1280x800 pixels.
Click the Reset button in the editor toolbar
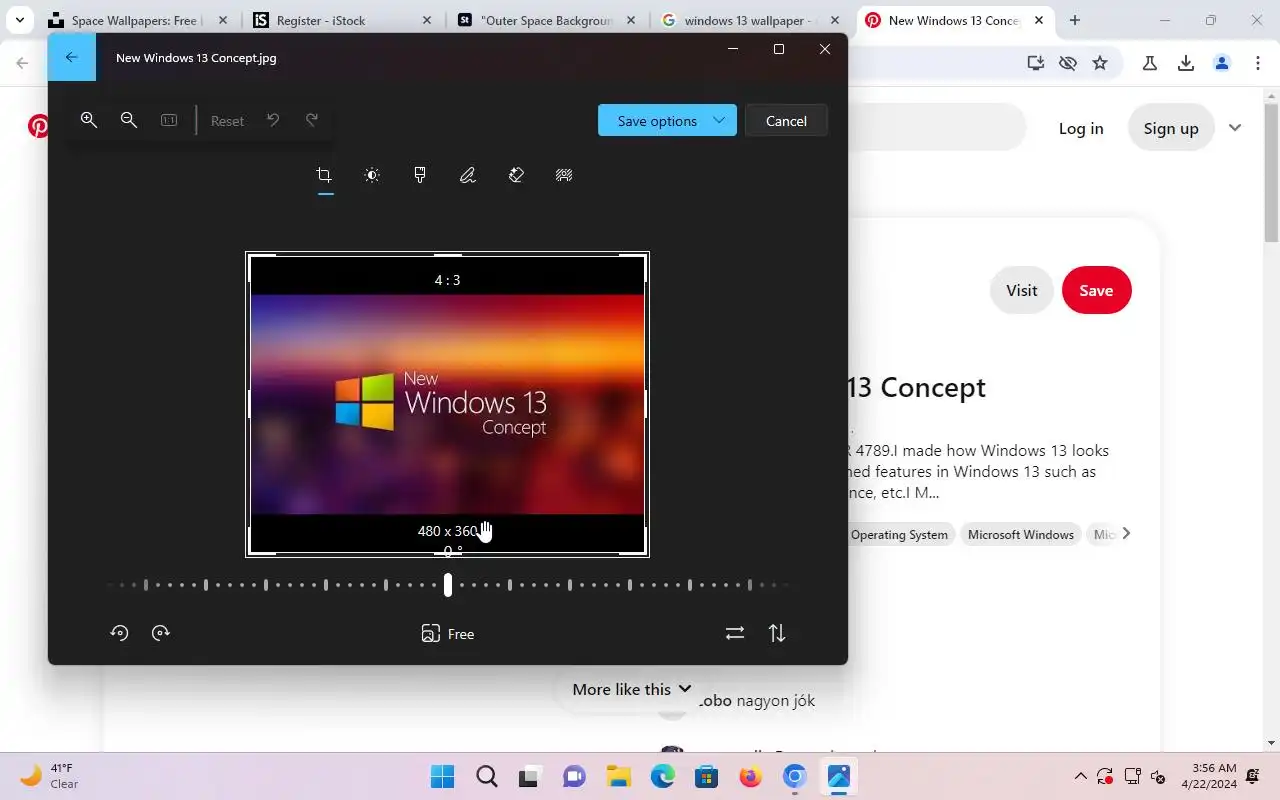coord(227,121)
